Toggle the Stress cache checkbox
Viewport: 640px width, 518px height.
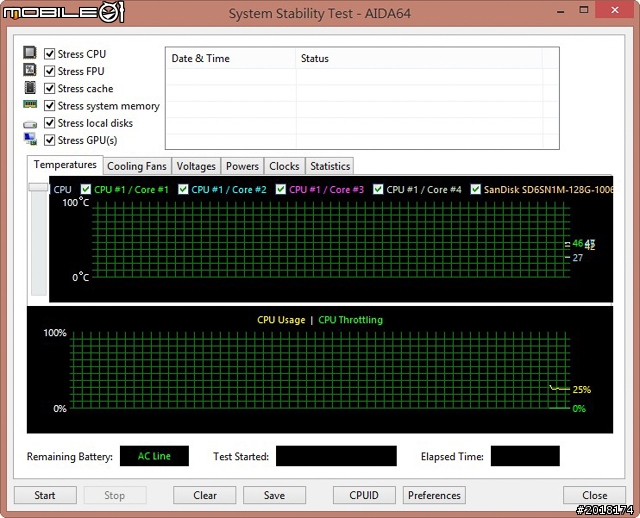49,88
